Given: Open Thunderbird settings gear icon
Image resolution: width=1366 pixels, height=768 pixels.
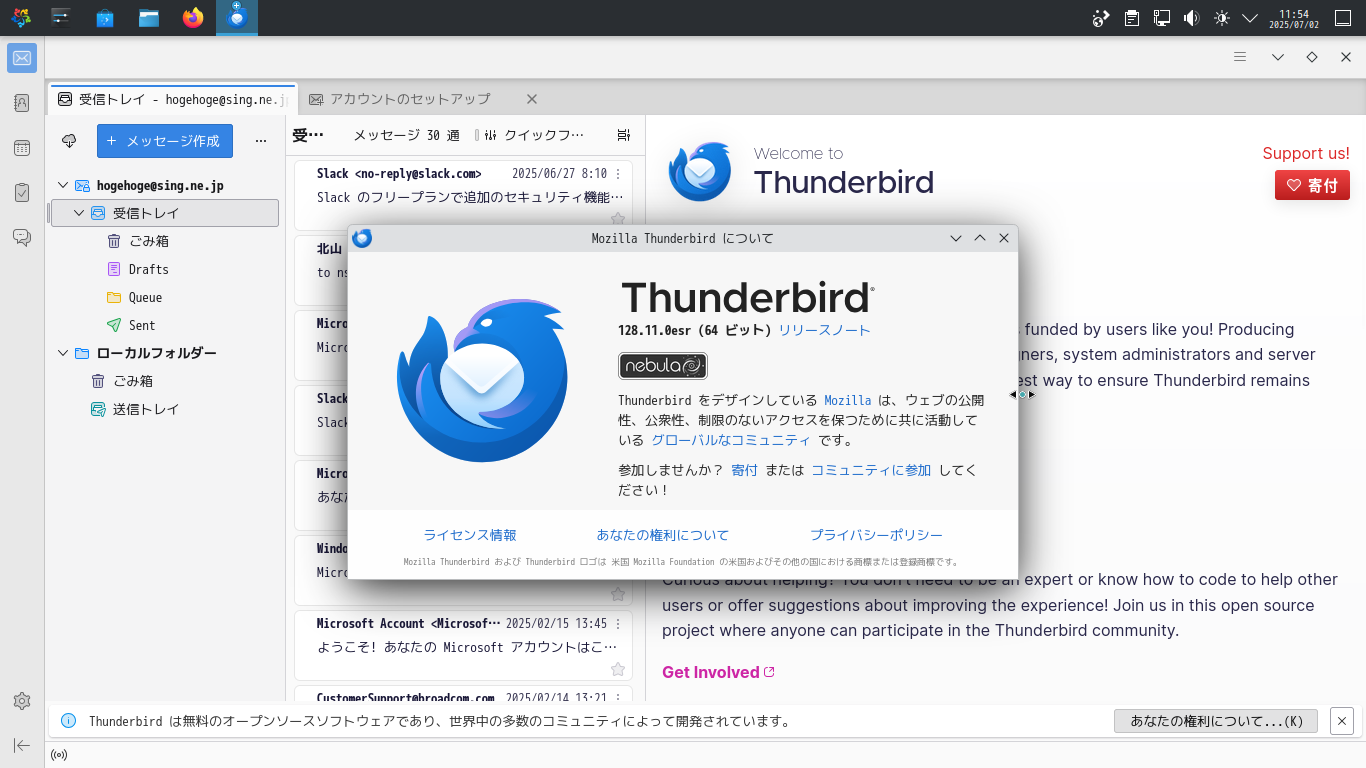Looking at the screenshot, I should [x=22, y=701].
